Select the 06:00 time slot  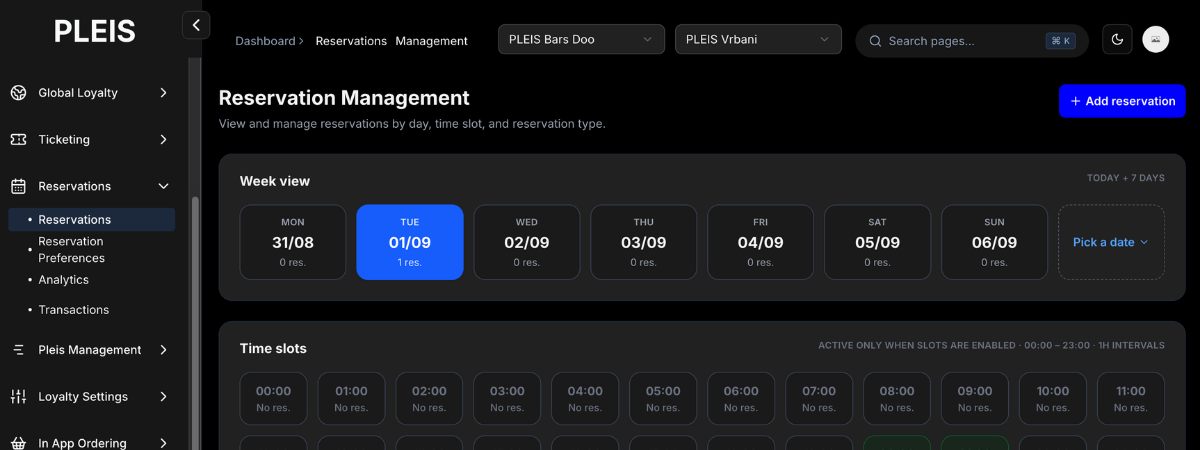(741, 398)
